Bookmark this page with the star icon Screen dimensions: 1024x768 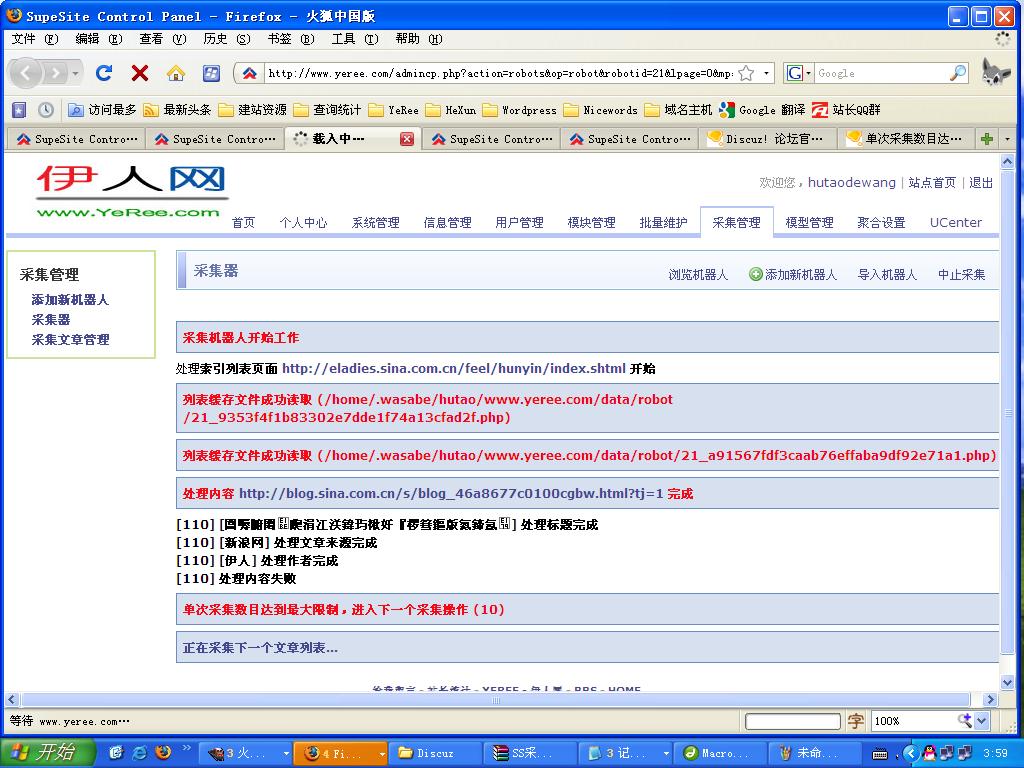point(746,73)
